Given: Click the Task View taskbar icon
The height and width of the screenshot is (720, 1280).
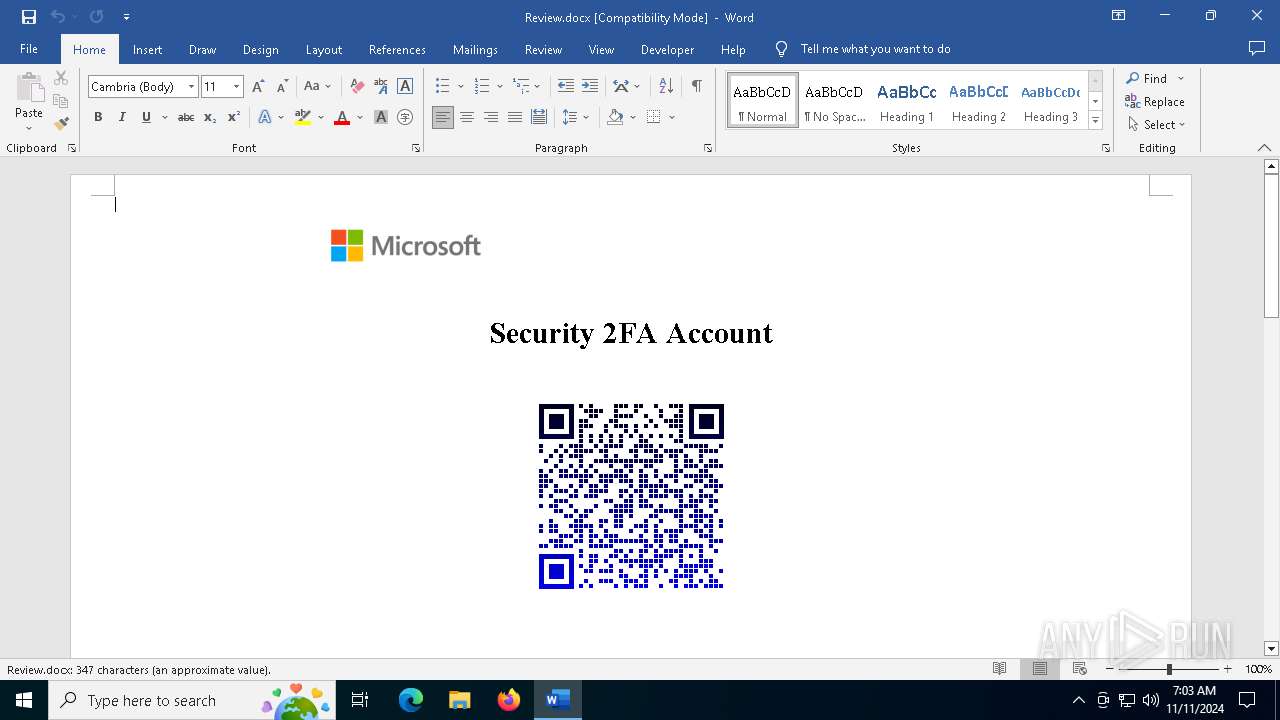Looking at the screenshot, I should click(x=361, y=700).
